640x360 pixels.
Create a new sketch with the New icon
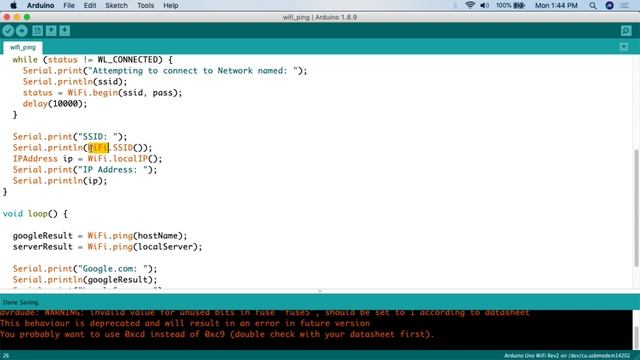[38, 31]
